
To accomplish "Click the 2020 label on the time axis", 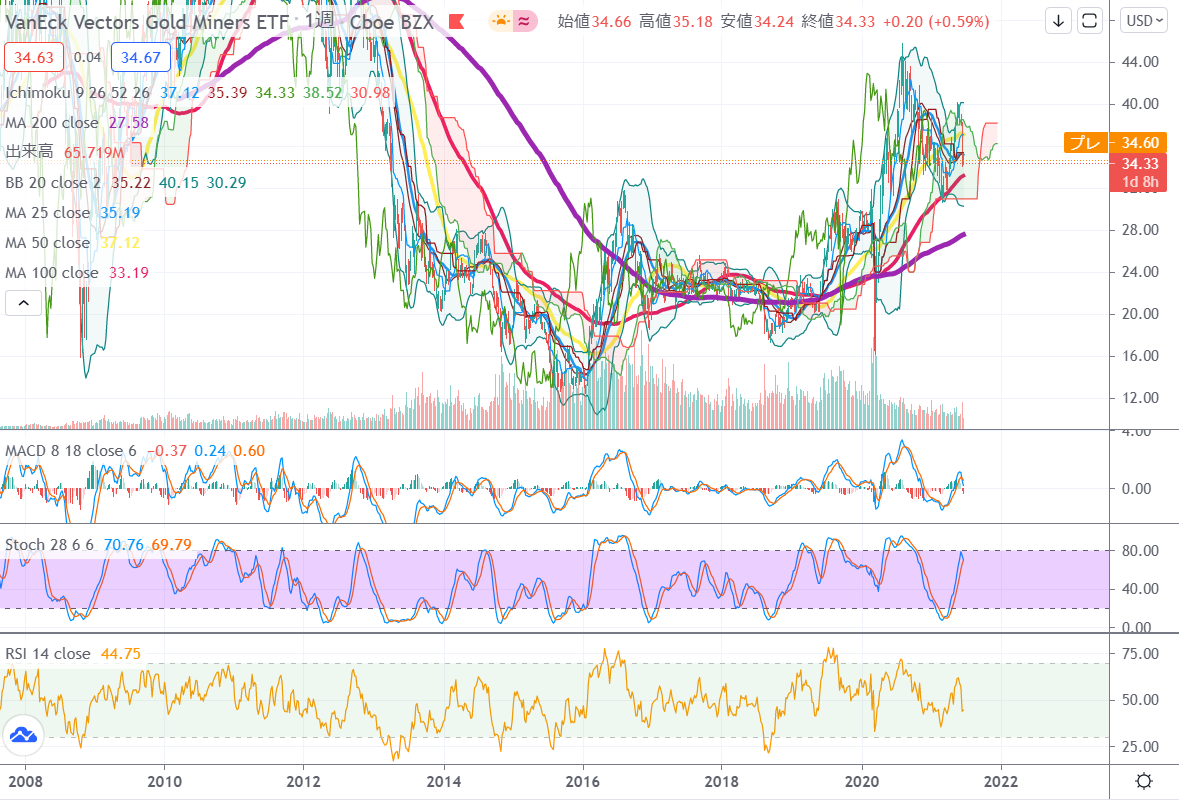I will [862, 781].
